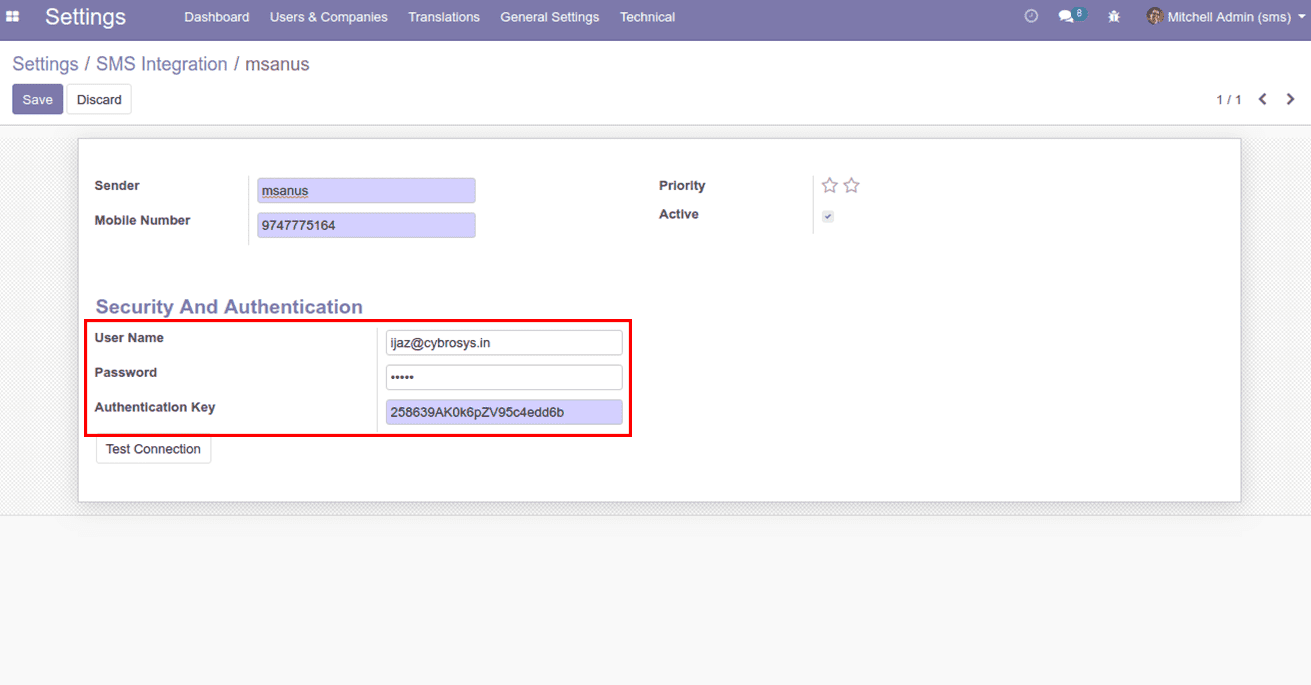
Task: Click the User Name label
Action: 129,337
